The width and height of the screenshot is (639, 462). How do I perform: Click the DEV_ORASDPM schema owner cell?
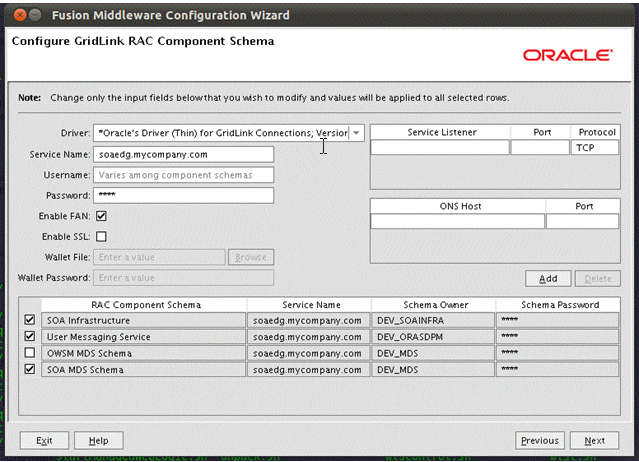coord(433,337)
